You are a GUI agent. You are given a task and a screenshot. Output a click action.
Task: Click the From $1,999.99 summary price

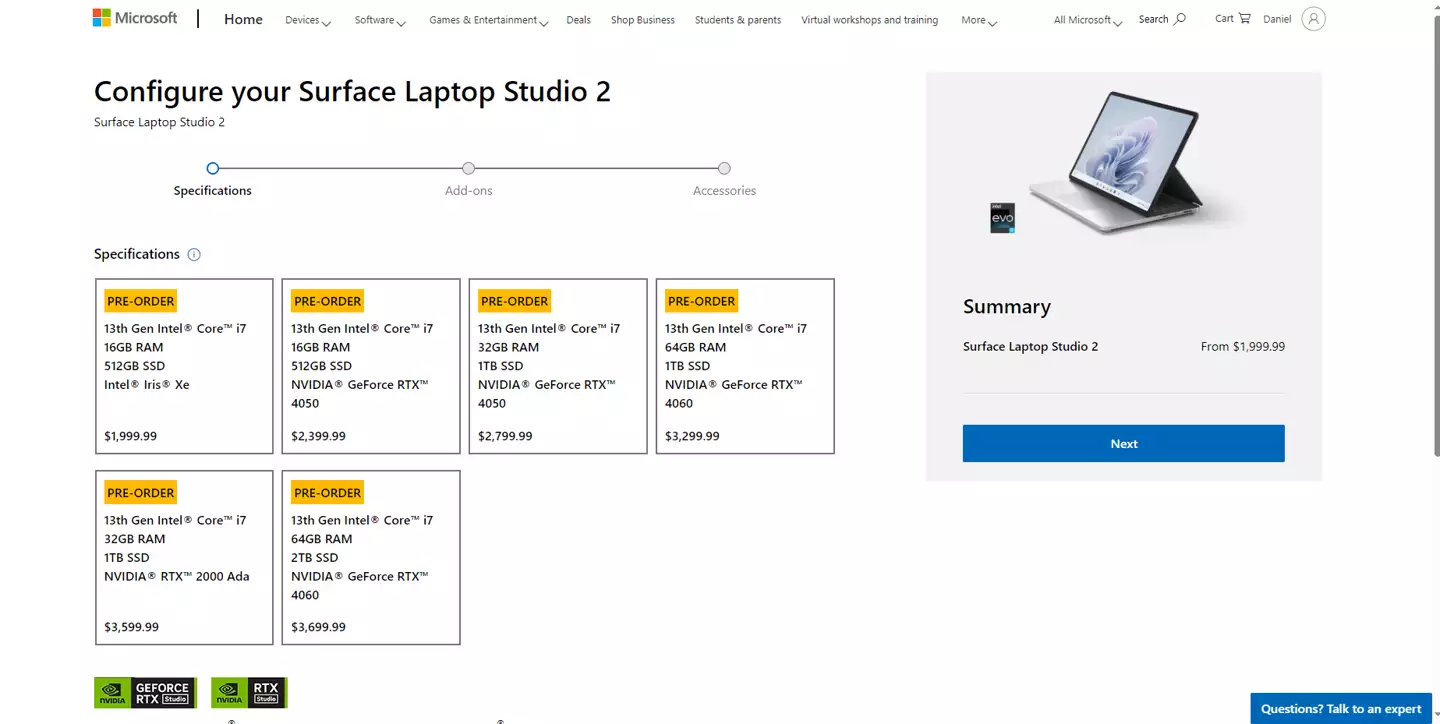1243,347
